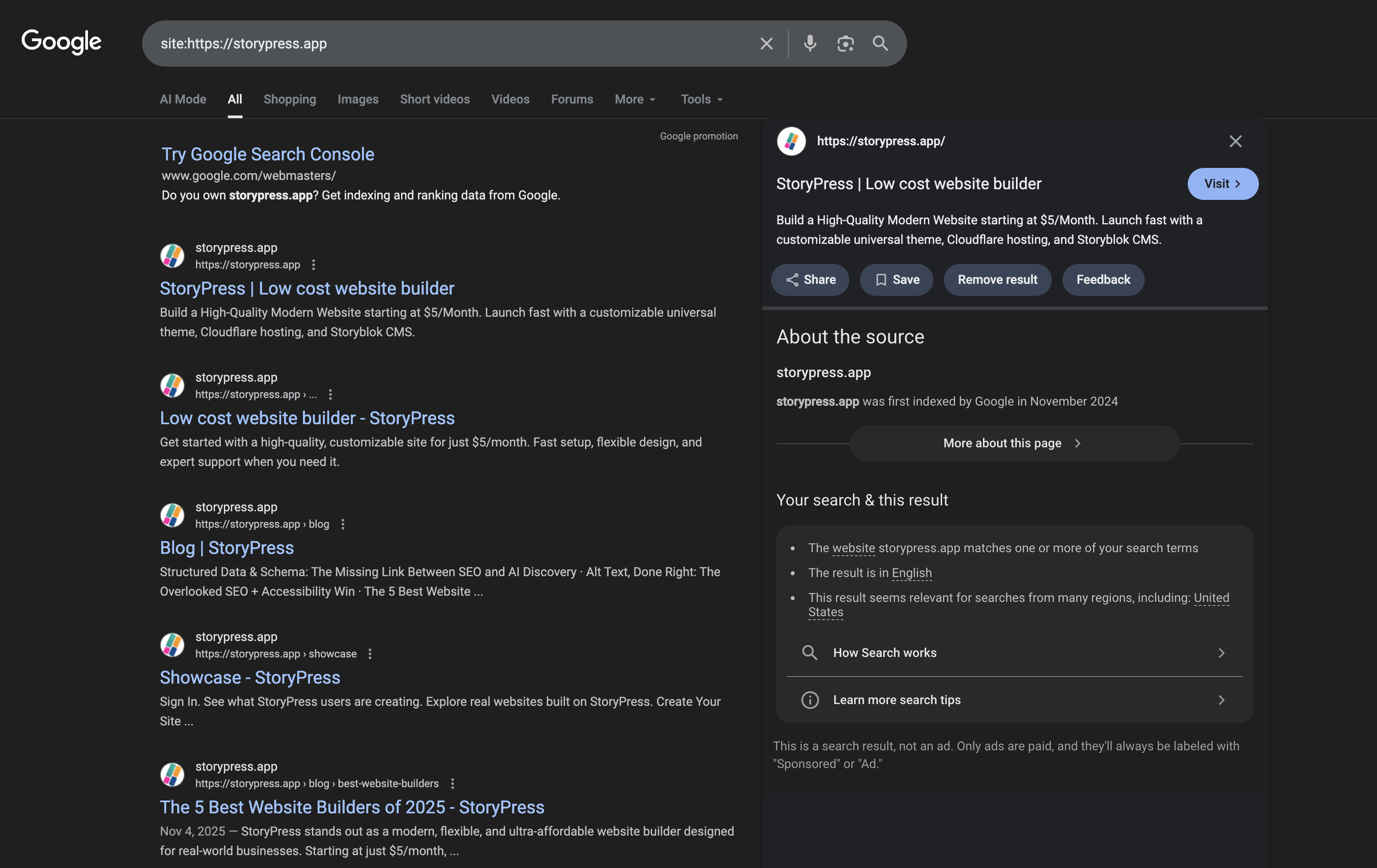The width and height of the screenshot is (1377, 868).
Task: Open three-dot menu for Showcase result
Action: 370,653
